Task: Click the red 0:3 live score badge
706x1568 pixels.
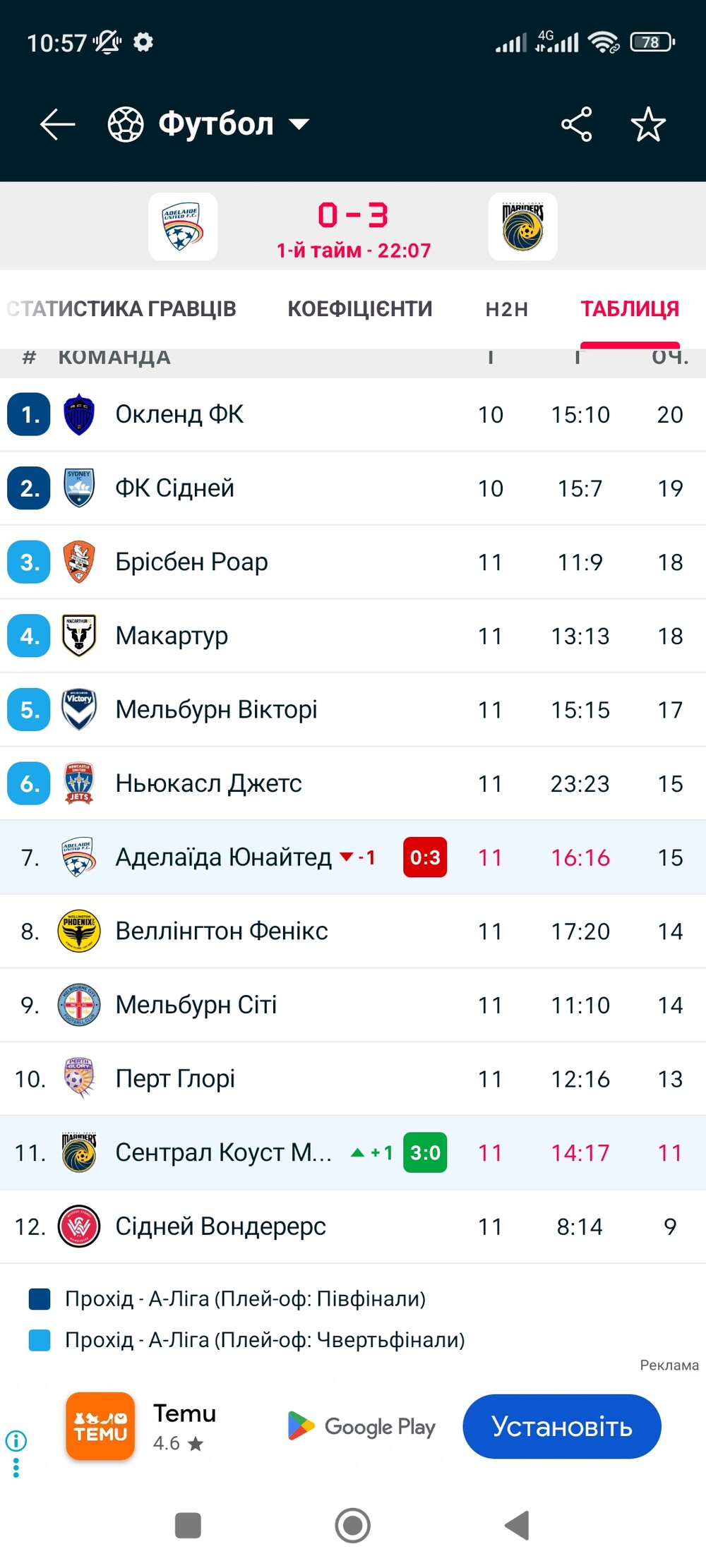Action: pyautogui.click(x=425, y=857)
